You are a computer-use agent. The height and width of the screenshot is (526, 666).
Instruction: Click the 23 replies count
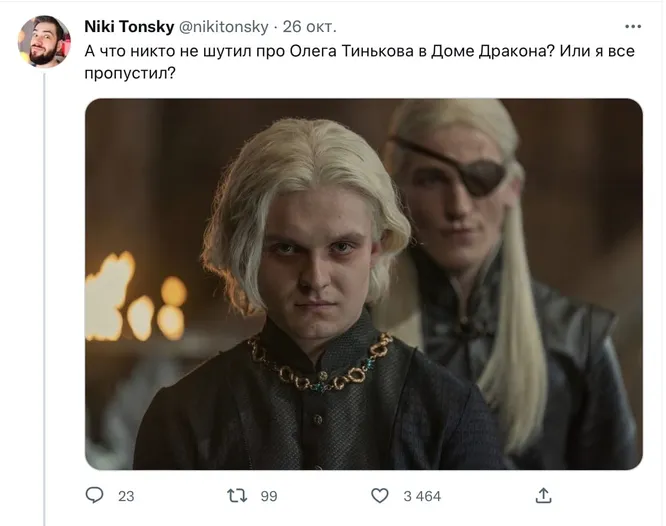pyautogui.click(x=126, y=496)
